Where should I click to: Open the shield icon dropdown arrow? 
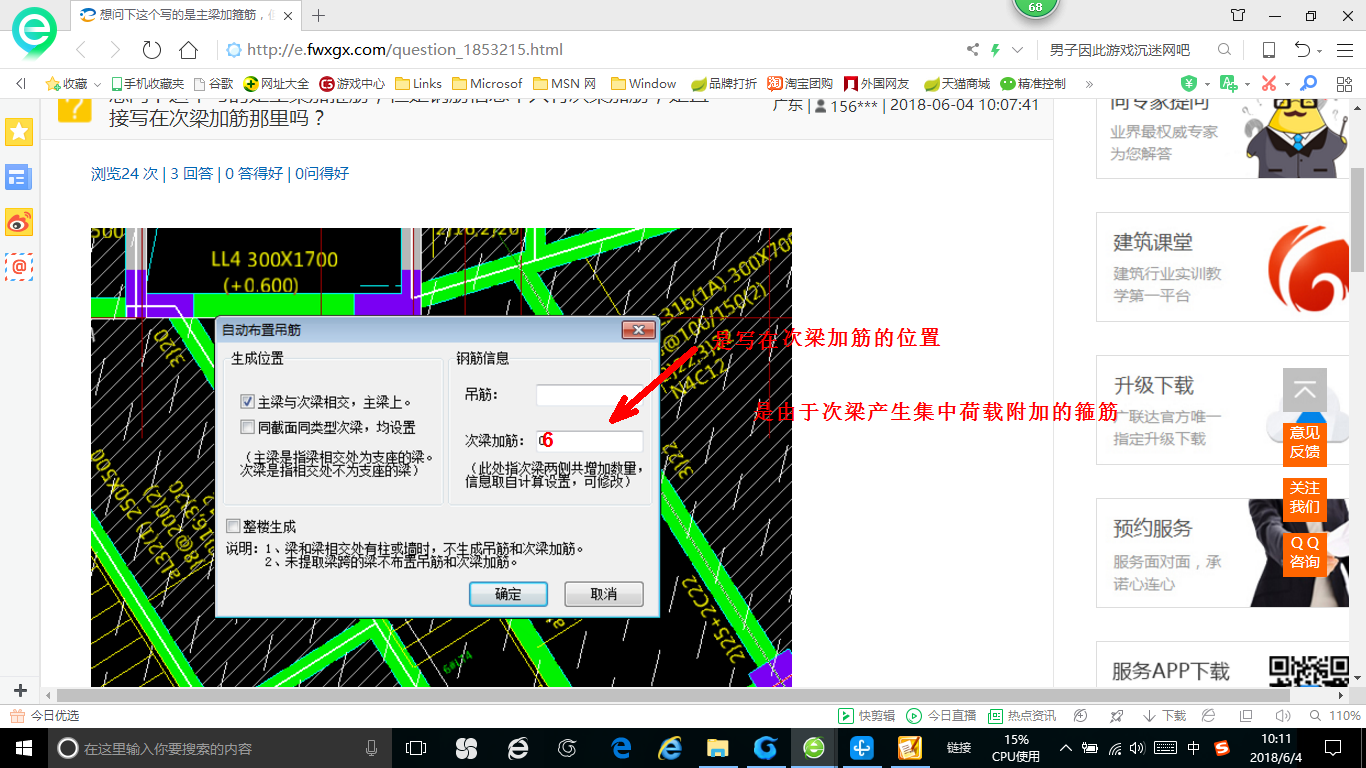coord(1207,84)
